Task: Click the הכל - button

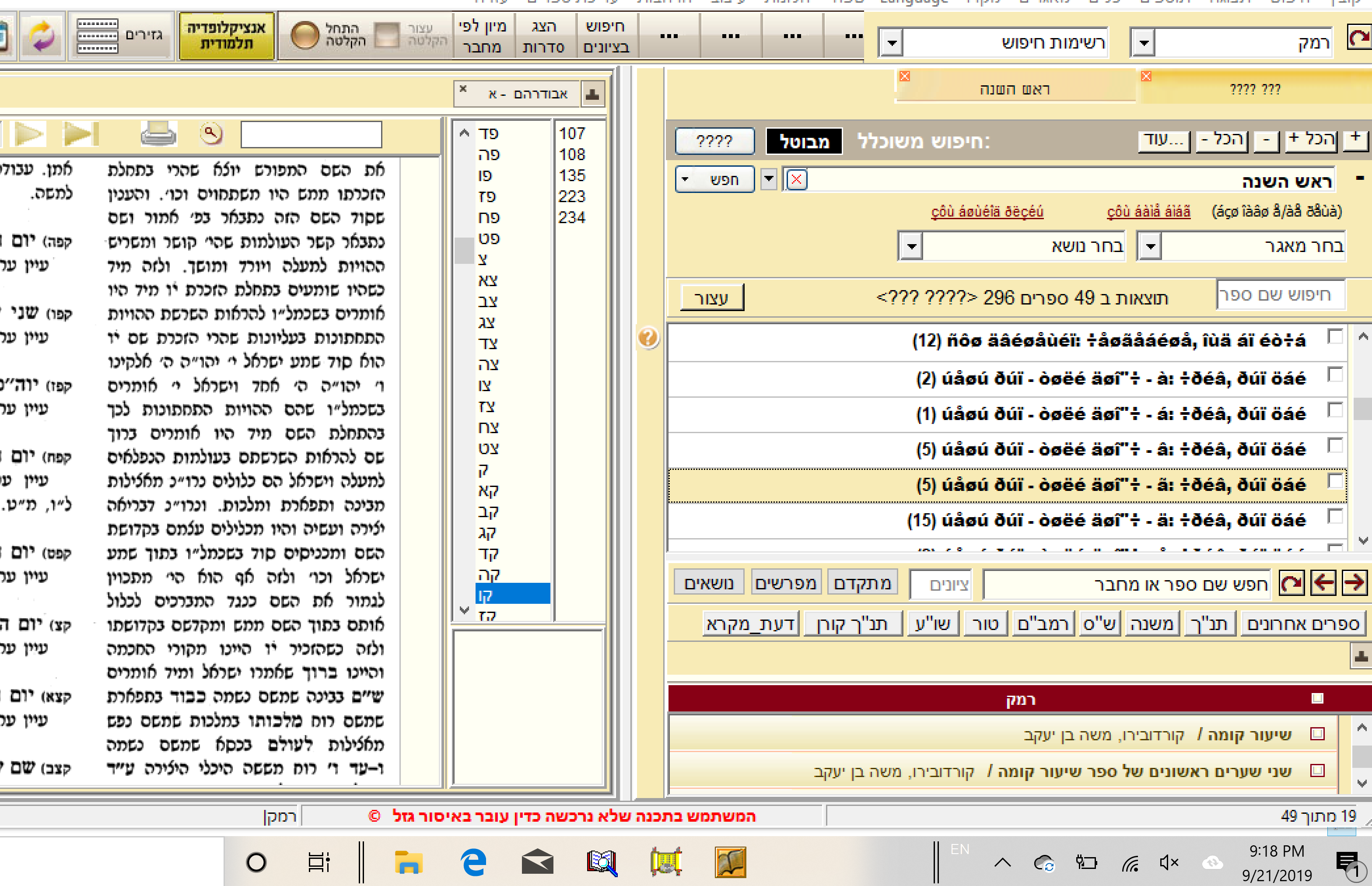Action: [x=1221, y=140]
